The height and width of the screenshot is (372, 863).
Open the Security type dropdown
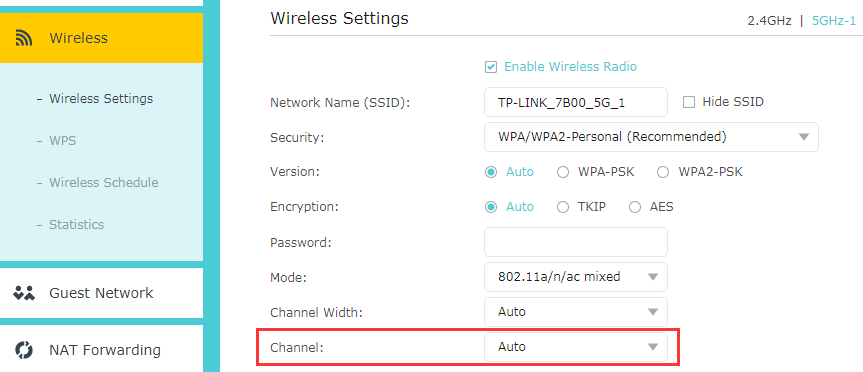pos(651,137)
